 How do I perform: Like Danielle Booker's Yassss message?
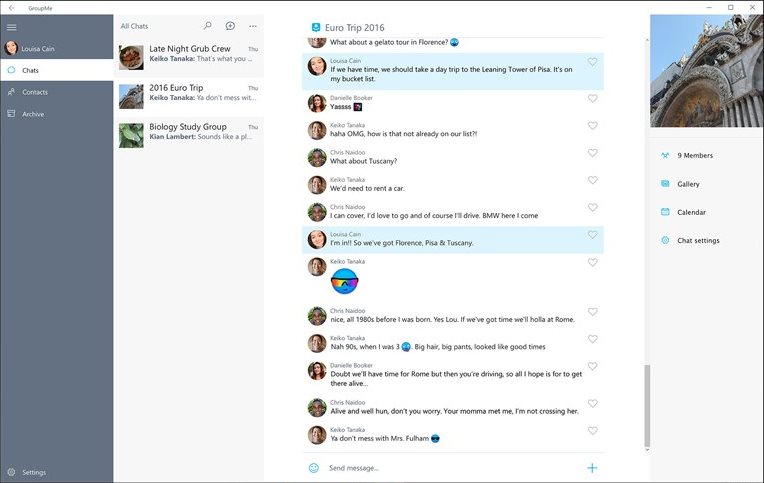[x=592, y=98]
